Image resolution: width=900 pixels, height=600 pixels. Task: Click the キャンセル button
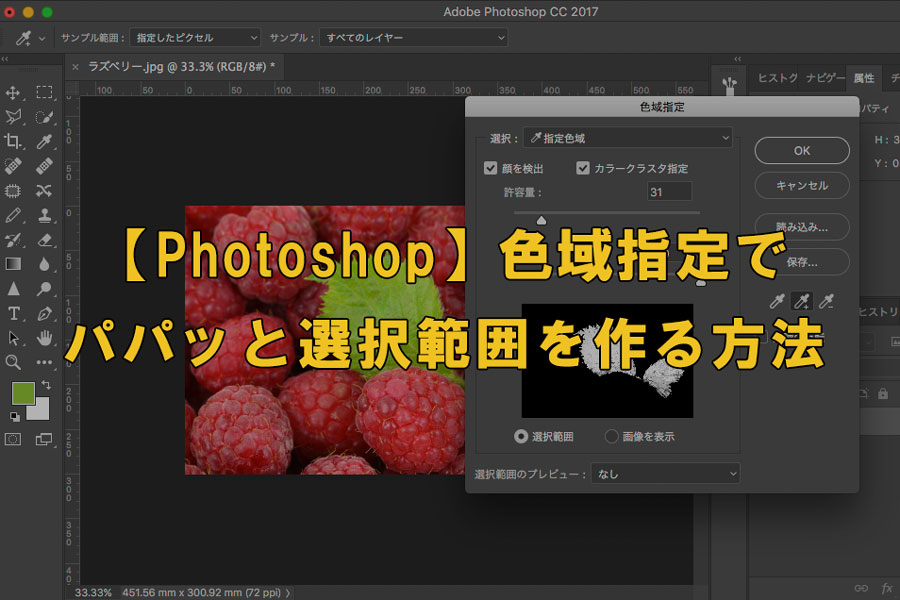tap(802, 185)
